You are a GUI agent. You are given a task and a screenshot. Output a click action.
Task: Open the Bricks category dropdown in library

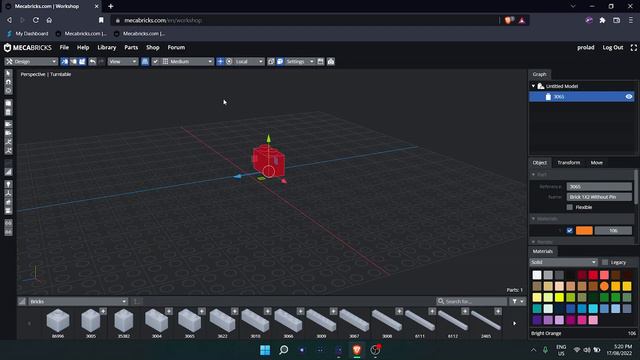coord(78,301)
